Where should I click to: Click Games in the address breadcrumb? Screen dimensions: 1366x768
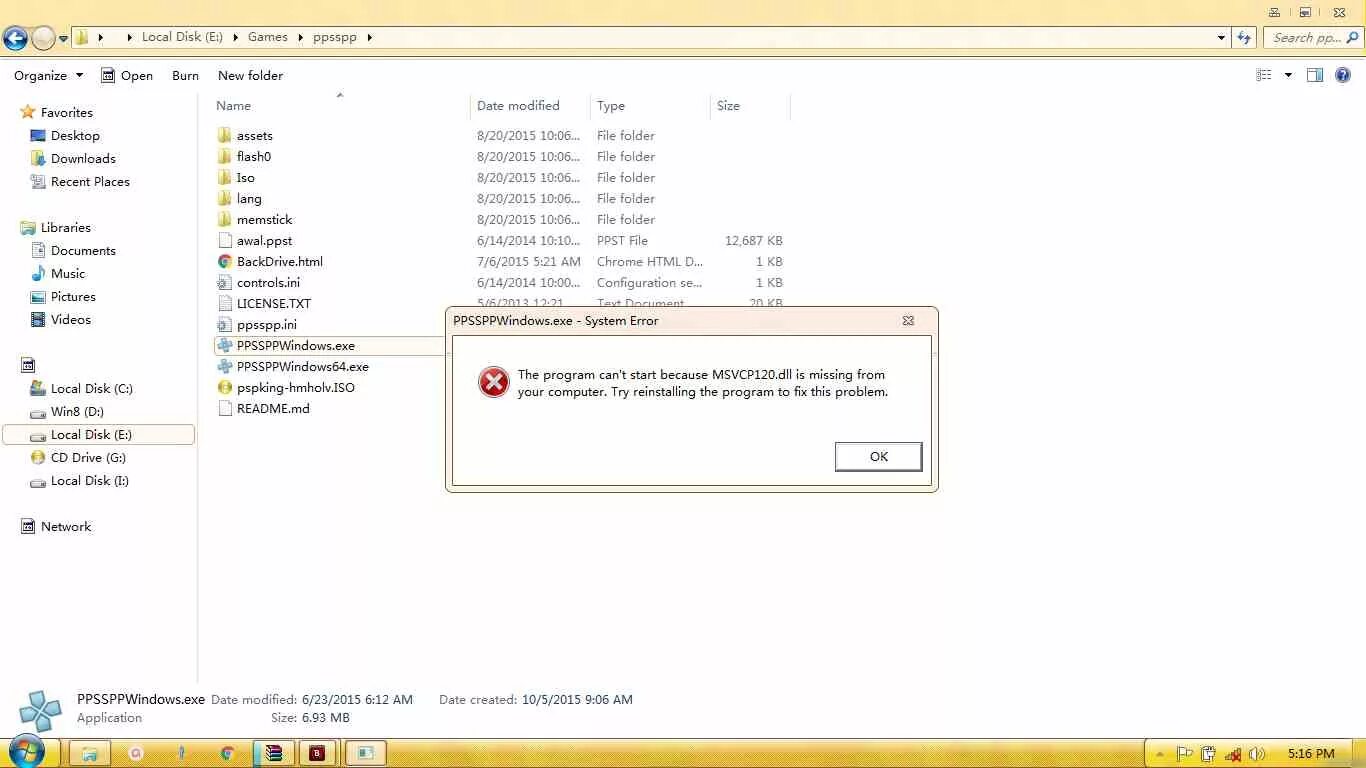[x=268, y=37]
